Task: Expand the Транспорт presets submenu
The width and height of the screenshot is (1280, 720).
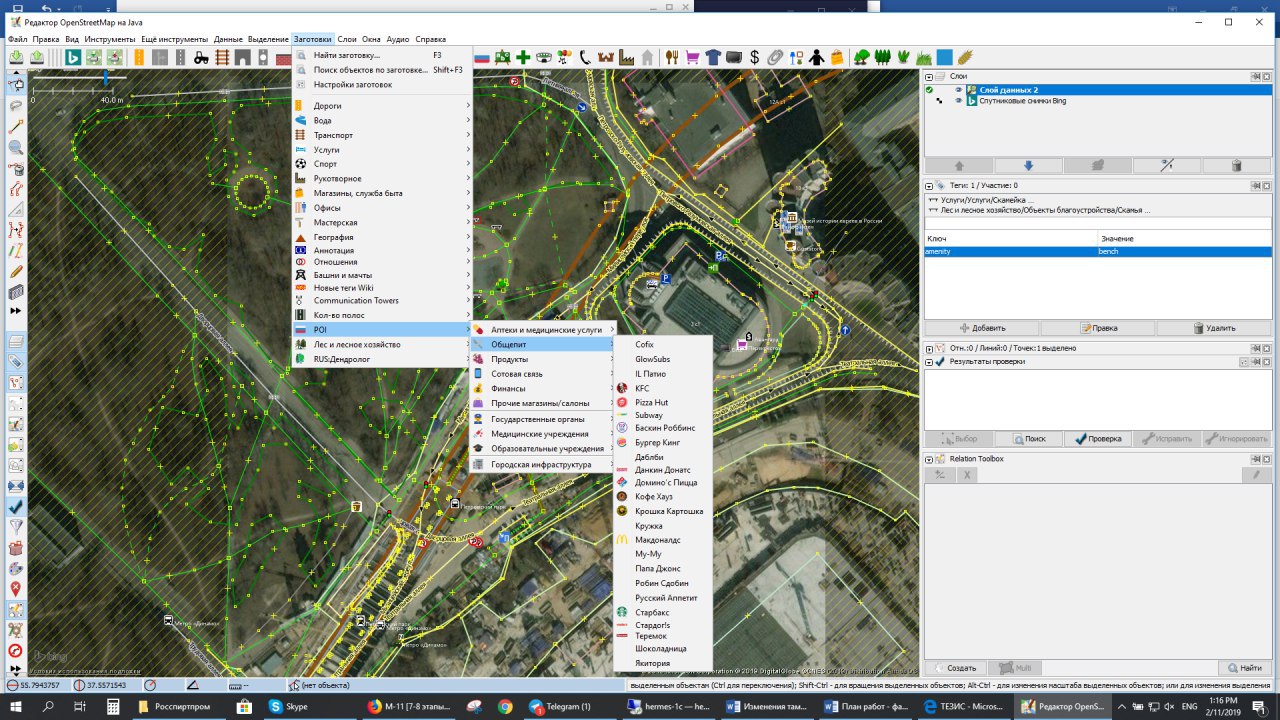Action: [x=382, y=135]
